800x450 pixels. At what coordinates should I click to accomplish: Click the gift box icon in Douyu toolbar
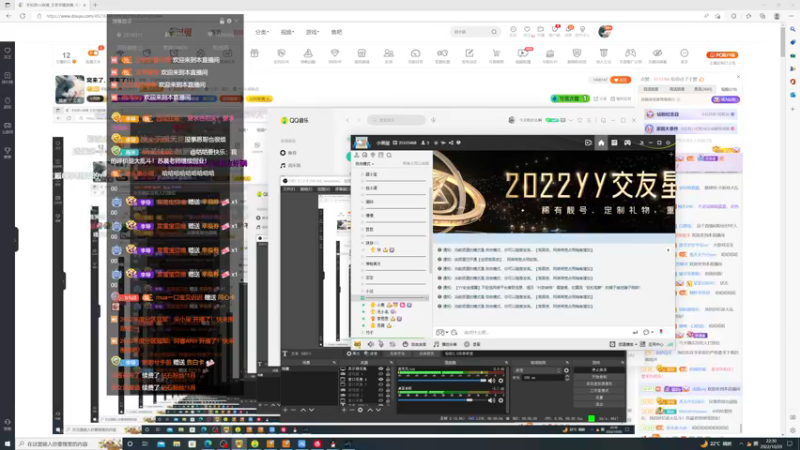tap(254, 54)
